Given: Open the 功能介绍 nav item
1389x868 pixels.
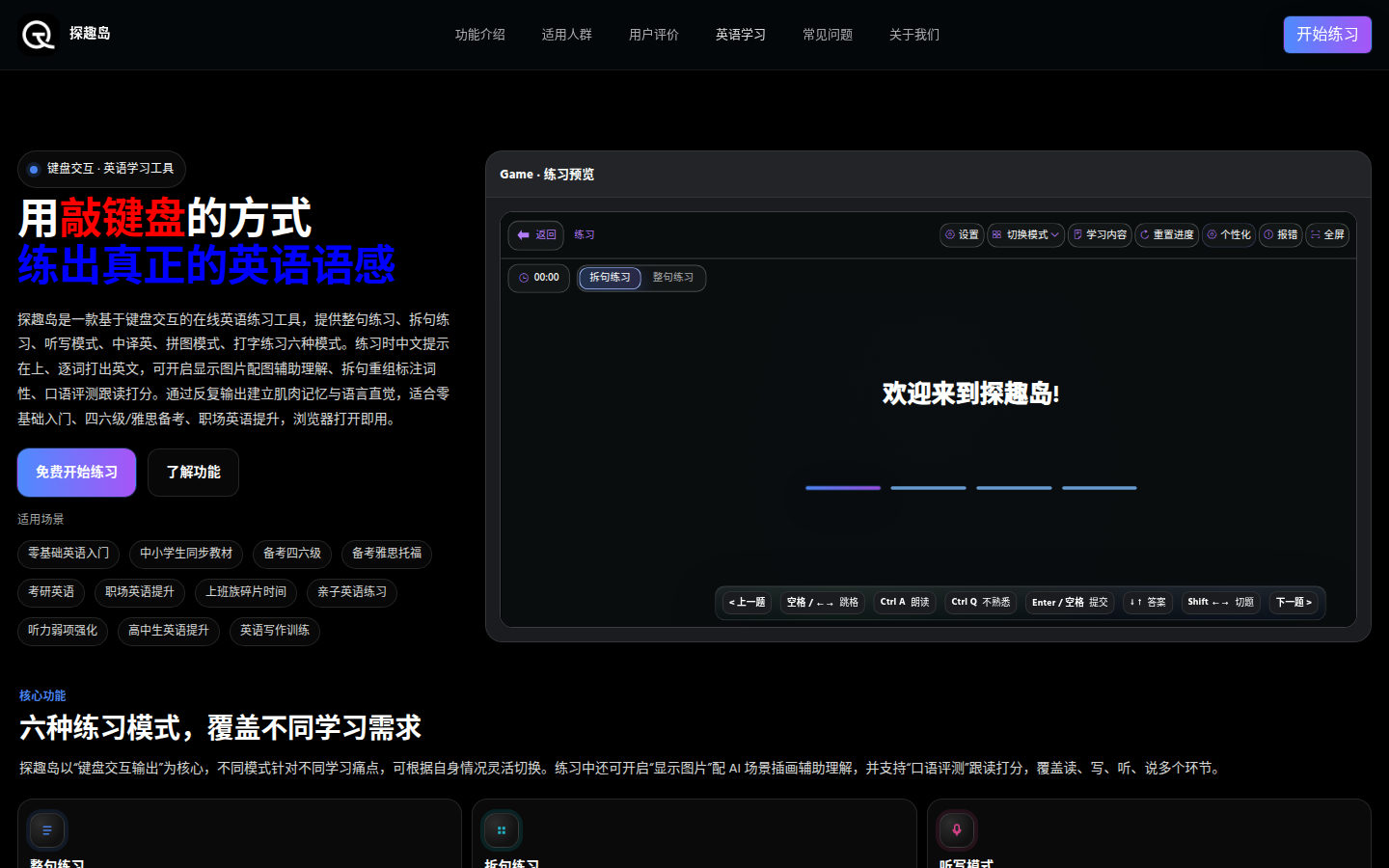Looking at the screenshot, I should (480, 35).
